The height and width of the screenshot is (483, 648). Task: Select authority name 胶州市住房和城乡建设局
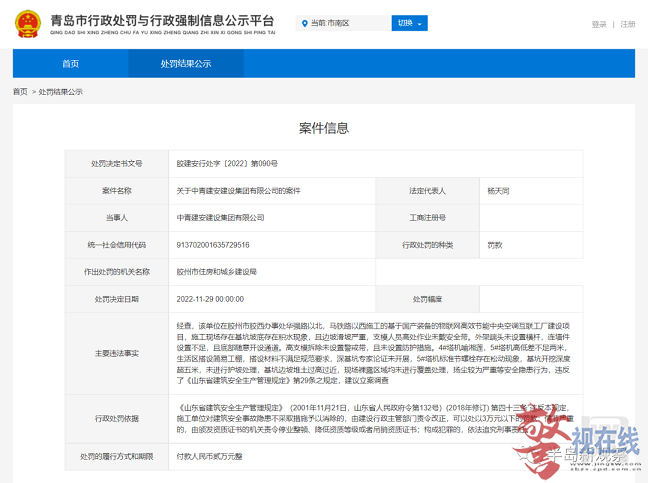217,272
